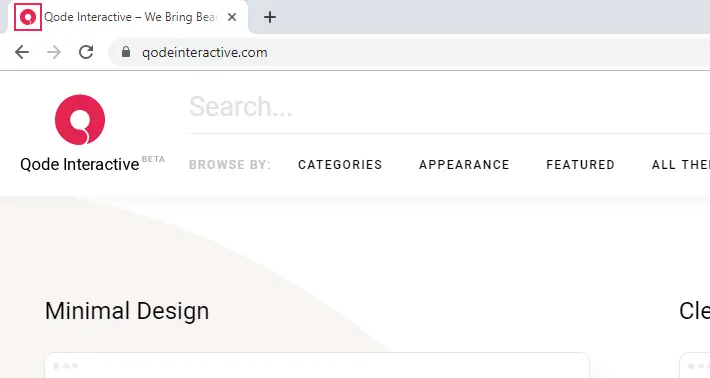
Task: Click the Qode Interactive site name text
Action: pyautogui.click(x=80, y=164)
